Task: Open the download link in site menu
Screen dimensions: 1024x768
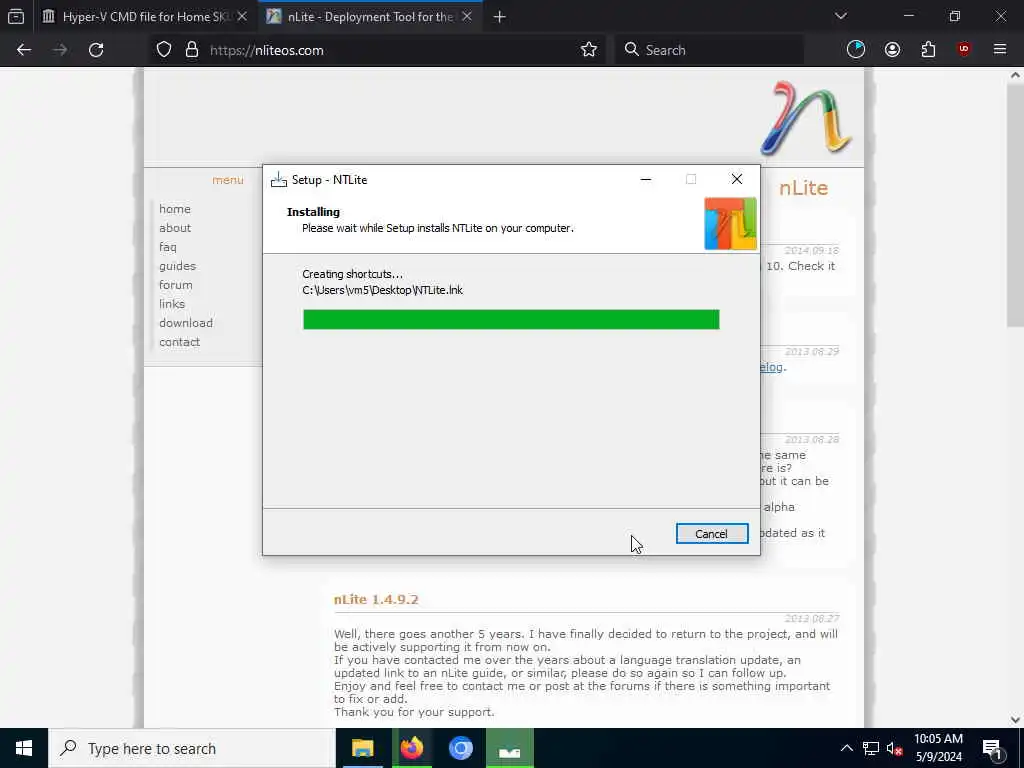Action: click(185, 323)
